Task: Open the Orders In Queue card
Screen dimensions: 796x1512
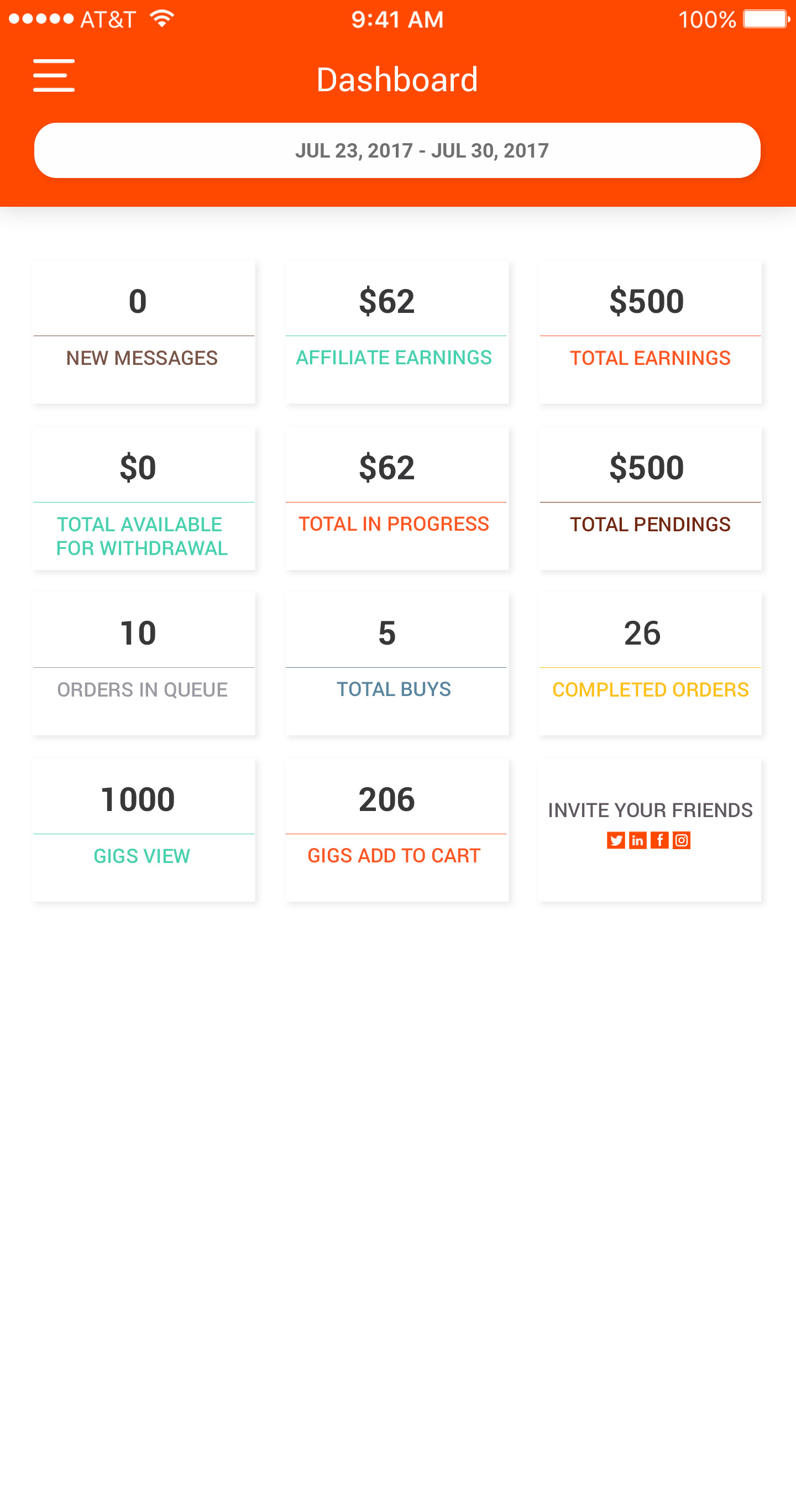Action: tap(144, 664)
